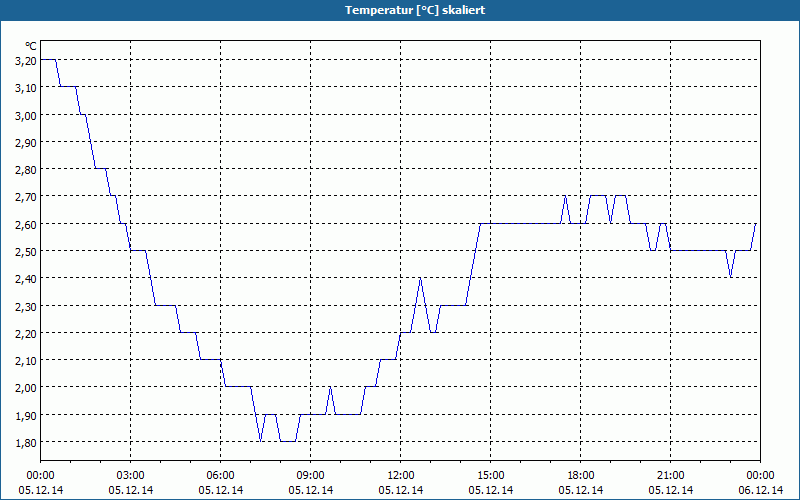Select the 1,90 y-axis value

coord(26,415)
